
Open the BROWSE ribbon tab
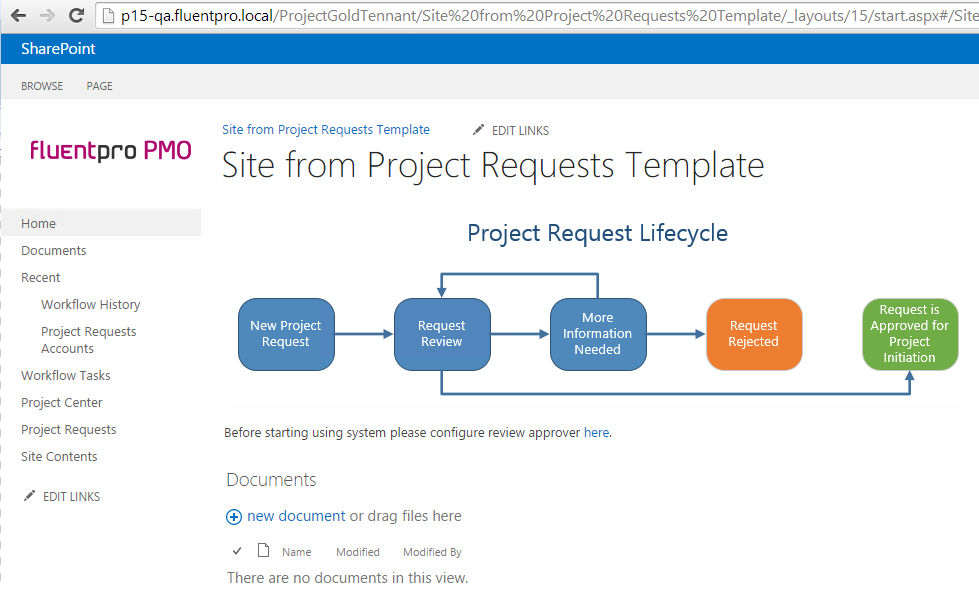pos(42,86)
